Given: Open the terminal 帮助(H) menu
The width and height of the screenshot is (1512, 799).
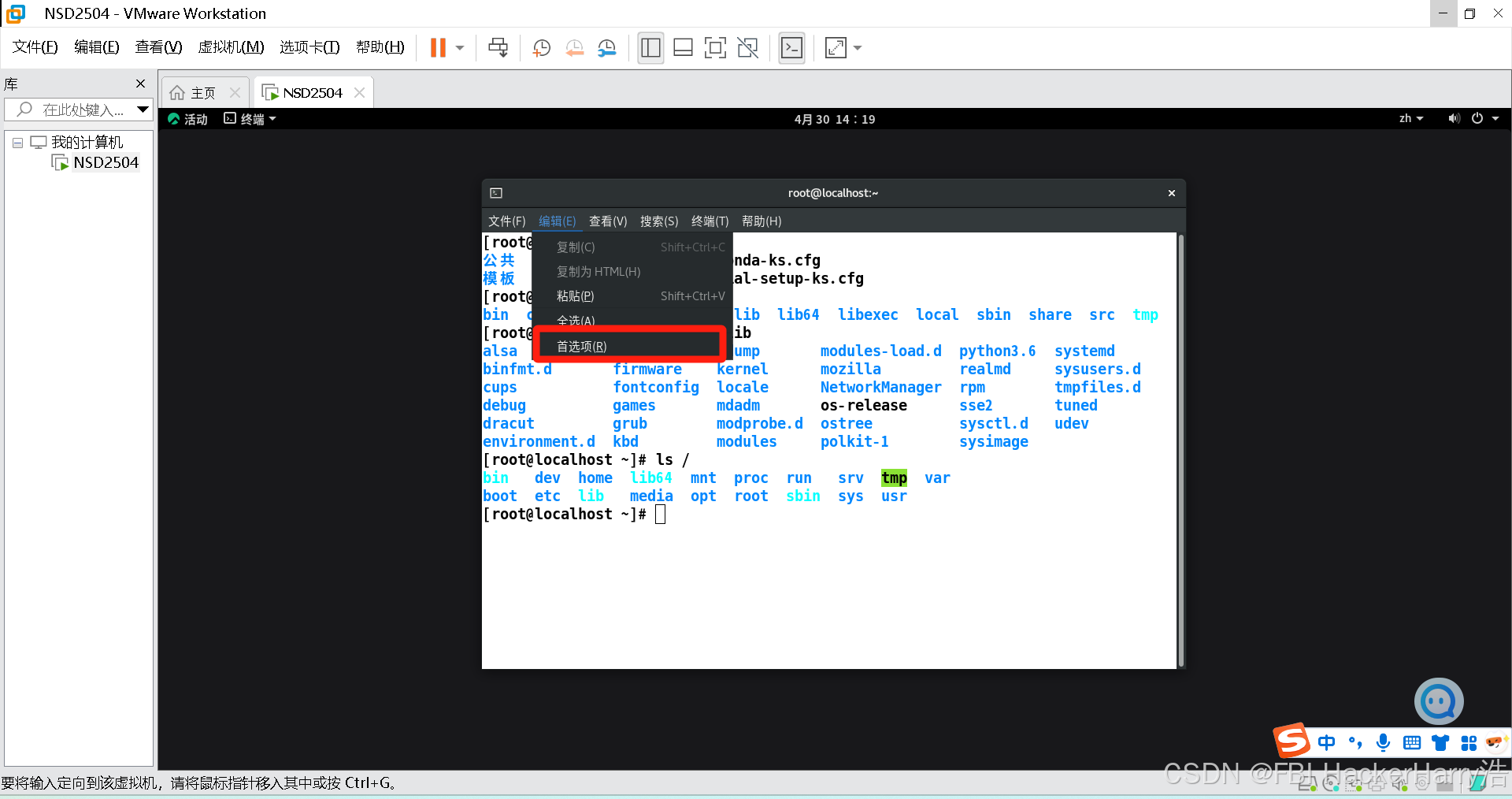Looking at the screenshot, I should [x=762, y=221].
